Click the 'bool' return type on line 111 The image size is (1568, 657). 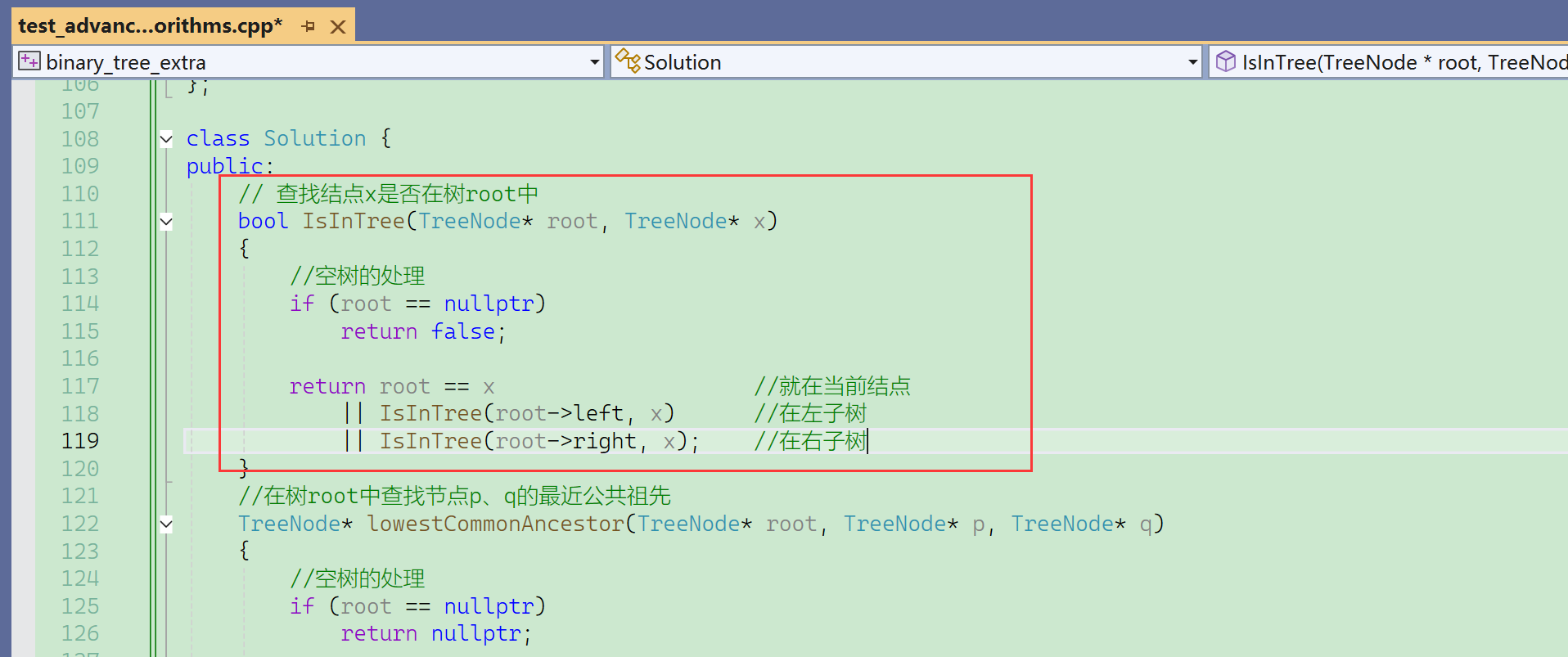264,221
